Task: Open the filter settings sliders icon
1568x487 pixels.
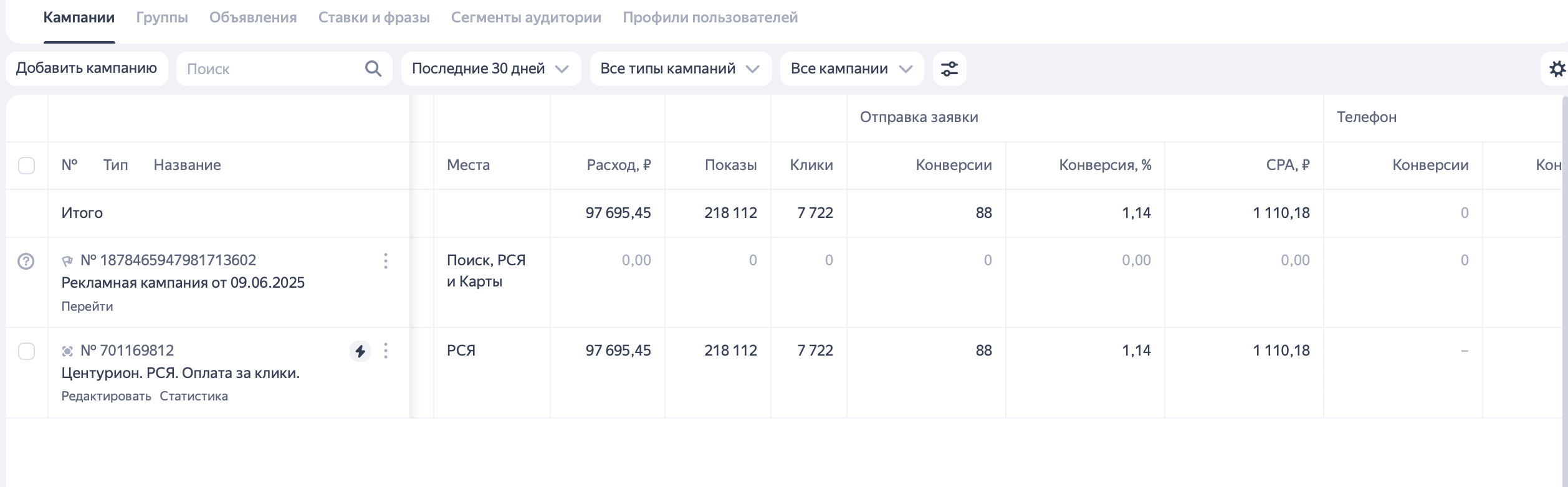Action: pyautogui.click(x=949, y=69)
